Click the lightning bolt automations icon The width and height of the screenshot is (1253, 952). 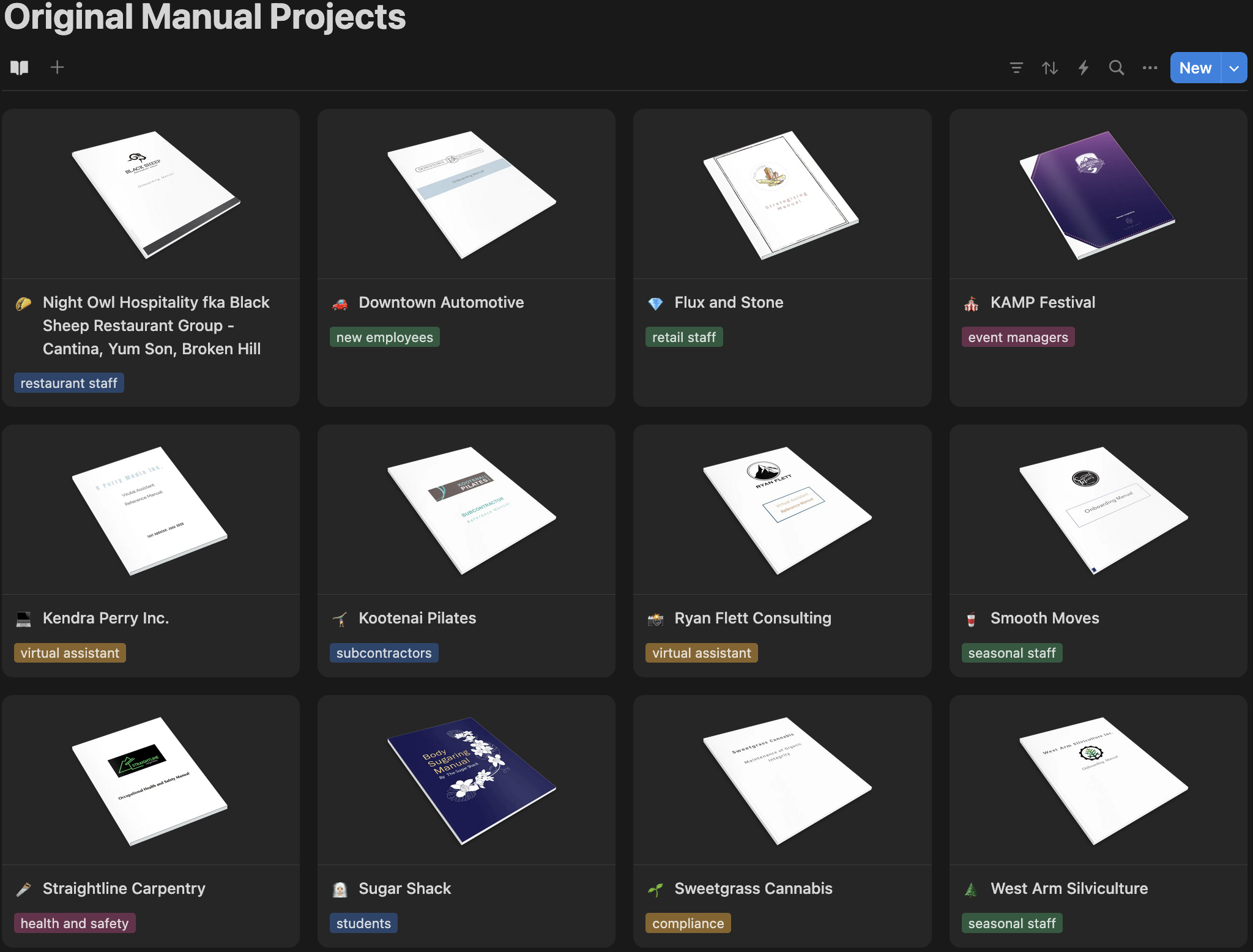point(1084,68)
